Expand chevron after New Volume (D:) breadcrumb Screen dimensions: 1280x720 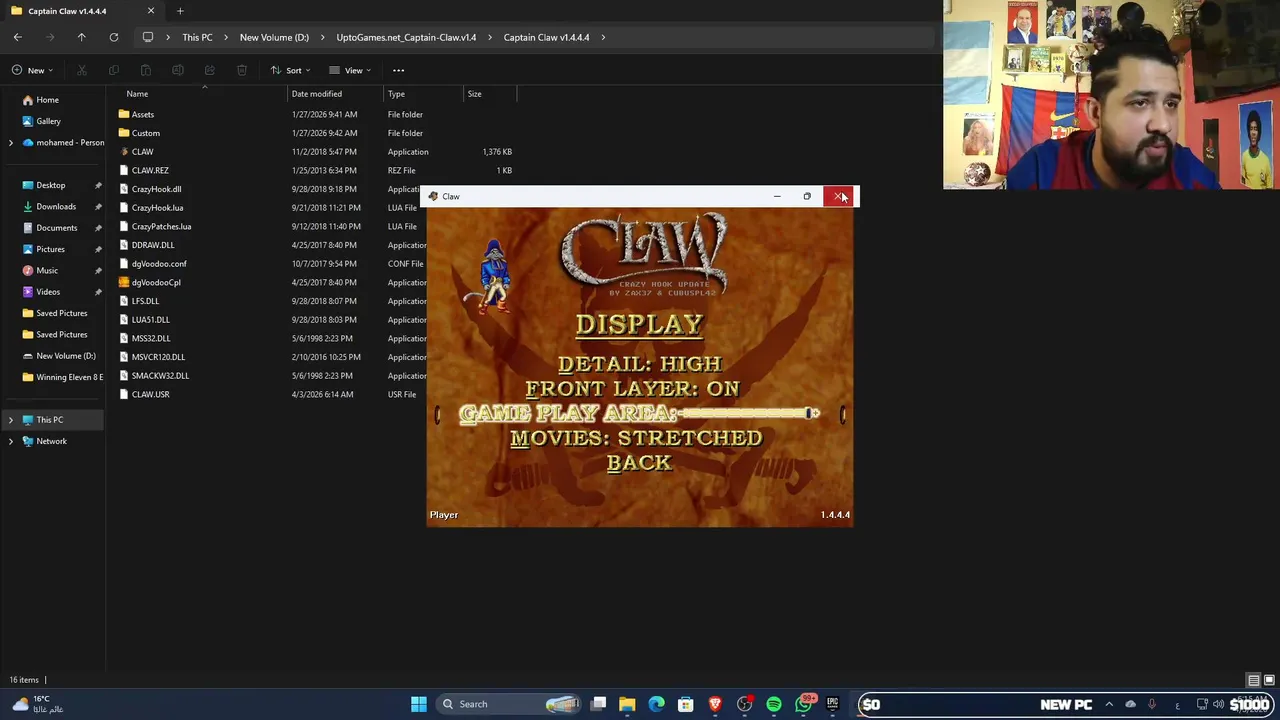click(323, 37)
